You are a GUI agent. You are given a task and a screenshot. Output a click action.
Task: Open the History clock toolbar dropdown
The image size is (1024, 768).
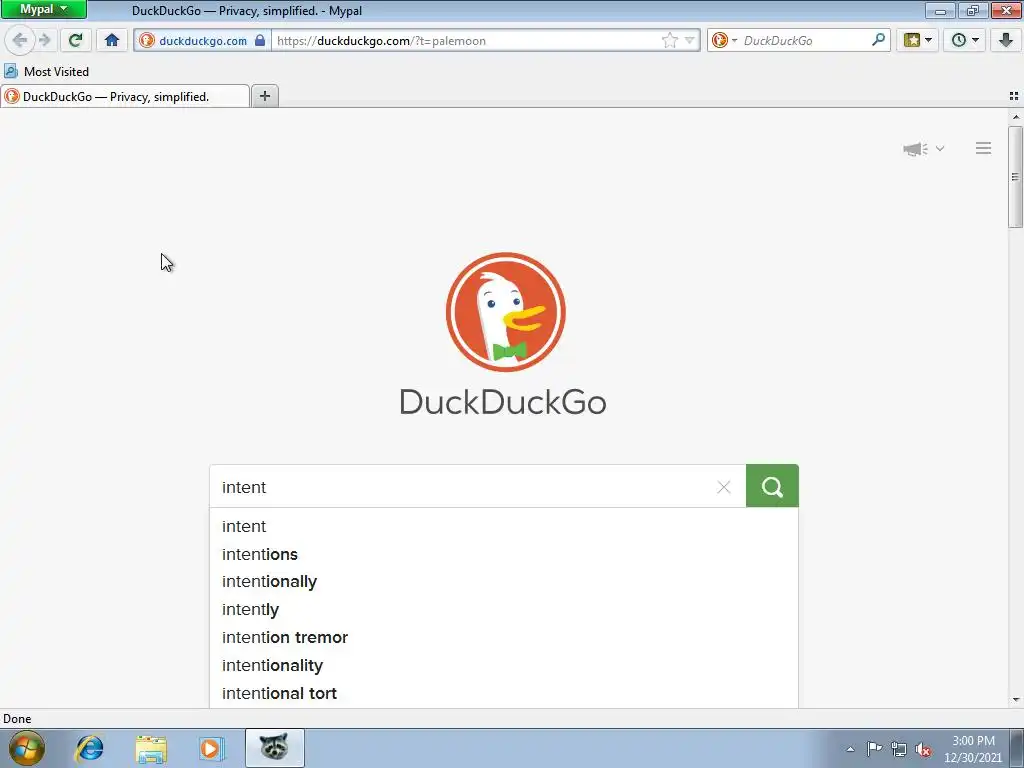(x=965, y=40)
